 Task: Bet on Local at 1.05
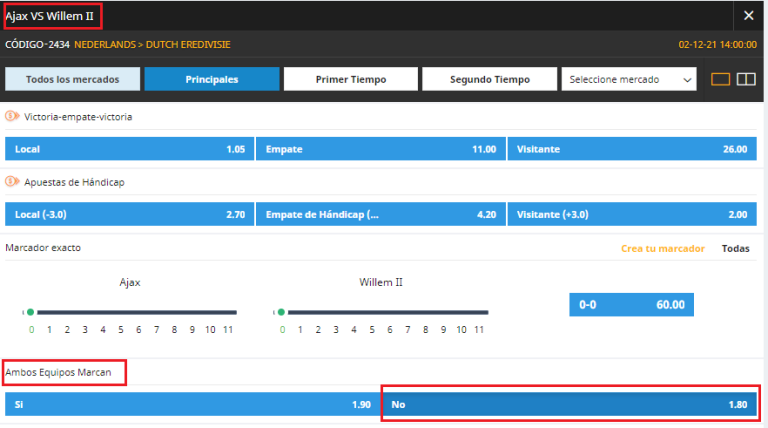tap(129, 149)
